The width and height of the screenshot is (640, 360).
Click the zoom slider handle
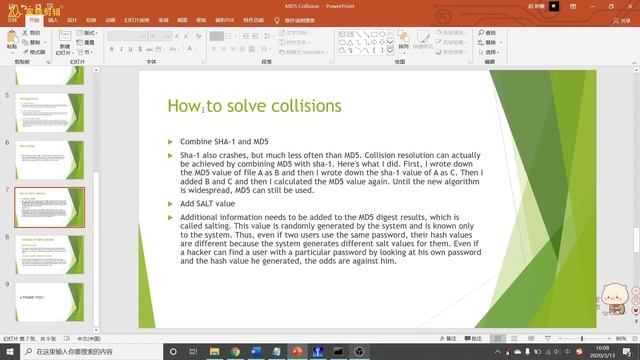[x=582, y=339]
